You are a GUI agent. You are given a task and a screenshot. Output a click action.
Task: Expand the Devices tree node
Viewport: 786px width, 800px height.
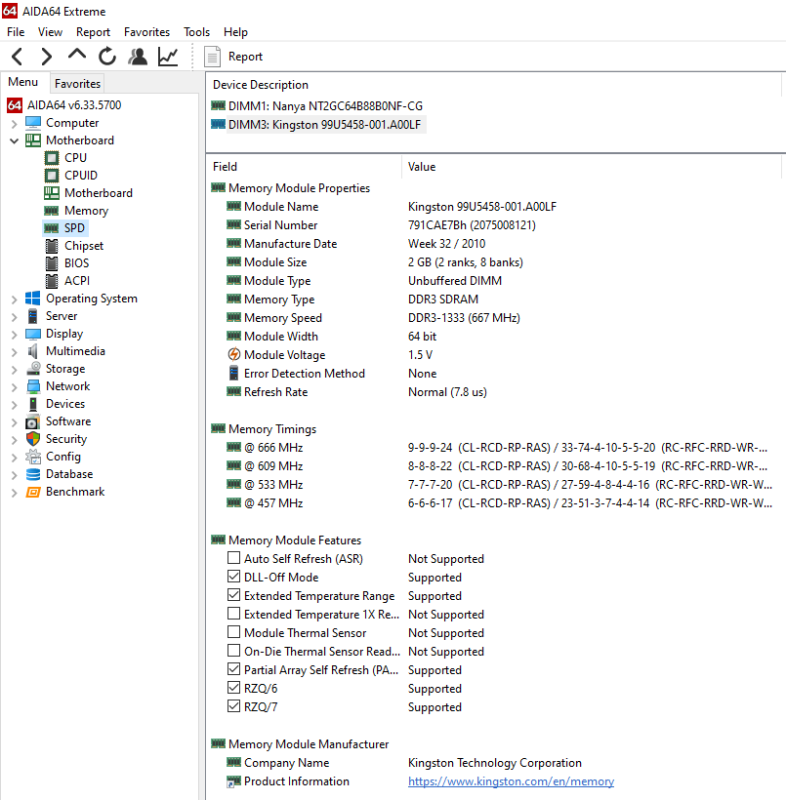coord(14,405)
